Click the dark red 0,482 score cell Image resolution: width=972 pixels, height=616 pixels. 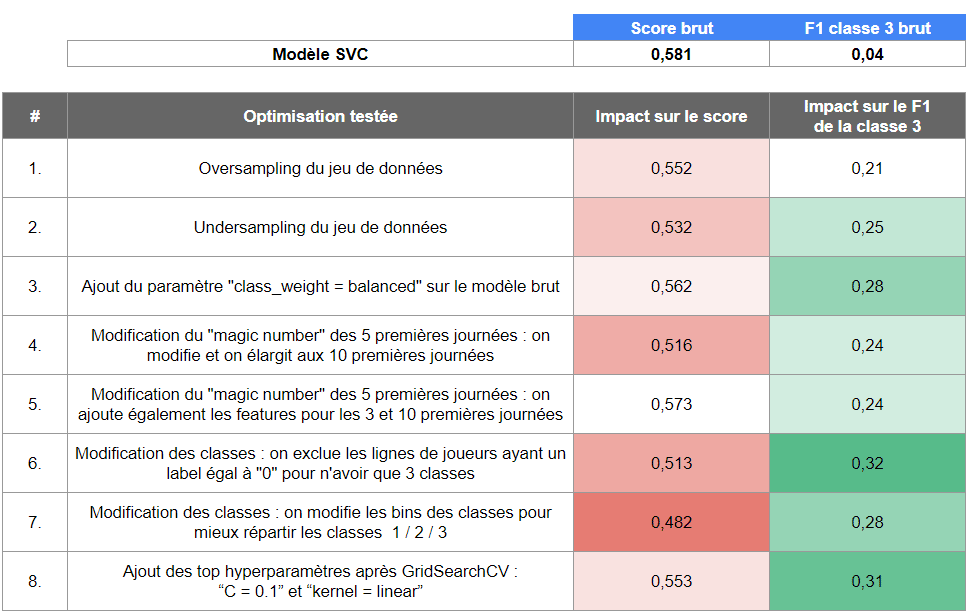pyautogui.click(x=670, y=522)
